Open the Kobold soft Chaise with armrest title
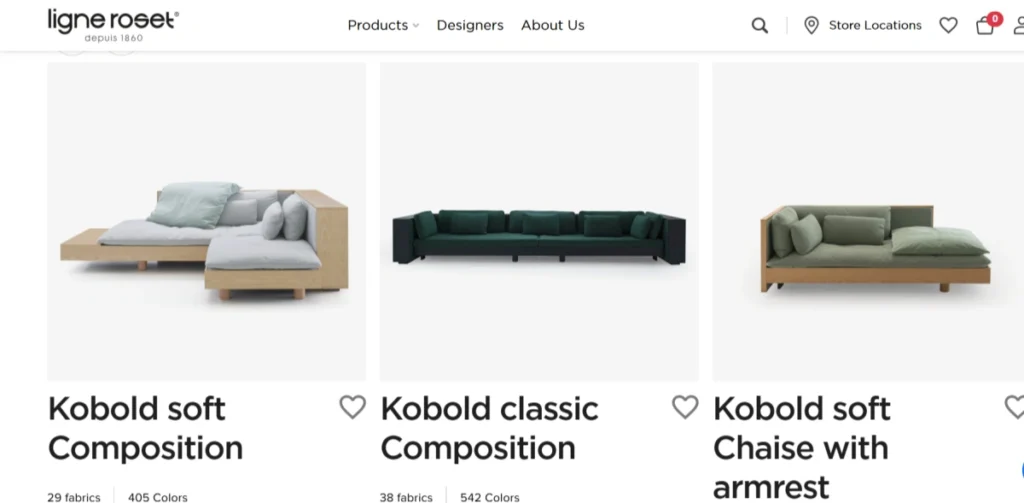Viewport: 1024px width, 503px height. (x=801, y=447)
